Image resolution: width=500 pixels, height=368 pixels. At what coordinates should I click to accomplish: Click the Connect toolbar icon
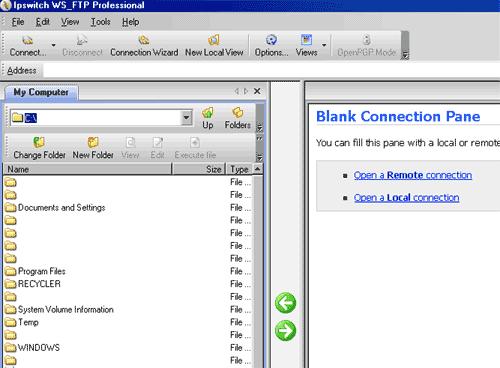28,46
